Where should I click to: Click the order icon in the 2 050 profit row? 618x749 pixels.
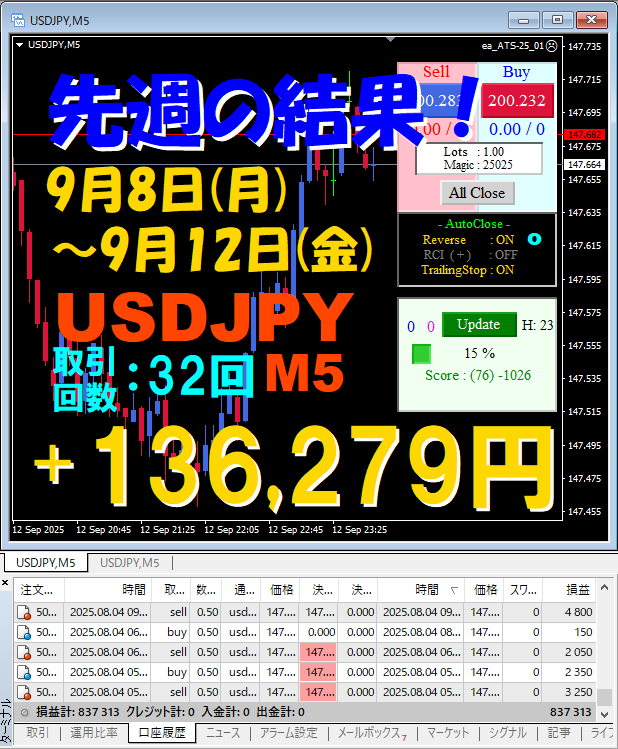(24, 653)
